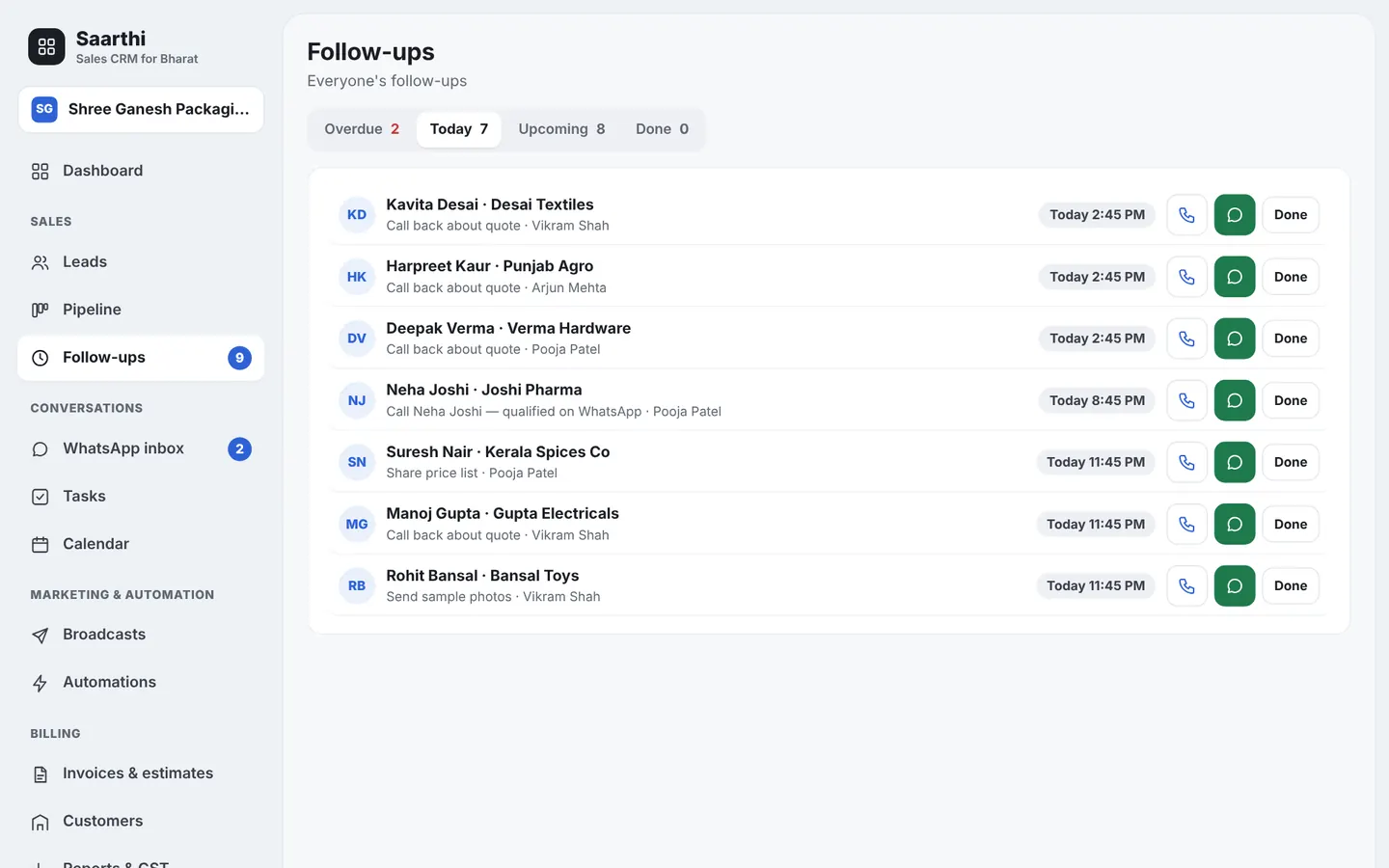
Task: Click the NJ avatar for Neha Joshi
Action: tap(357, 400)
